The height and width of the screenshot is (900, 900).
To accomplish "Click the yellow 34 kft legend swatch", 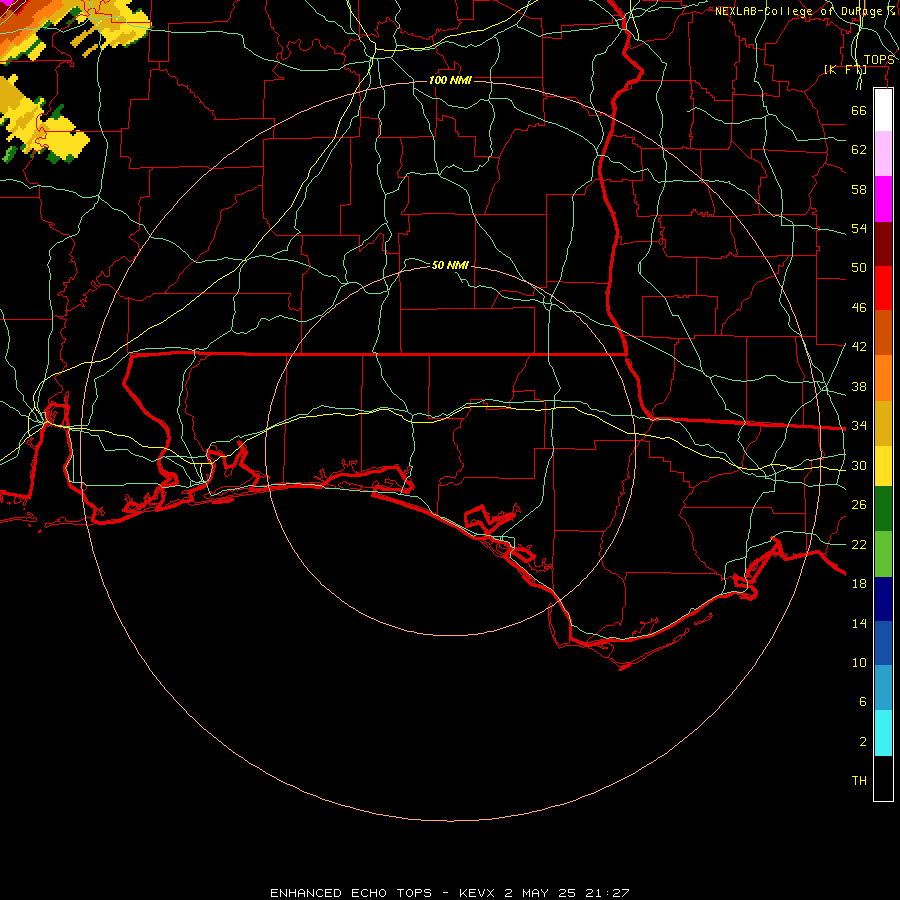I will pyautogui.click(x=883, y=466).
